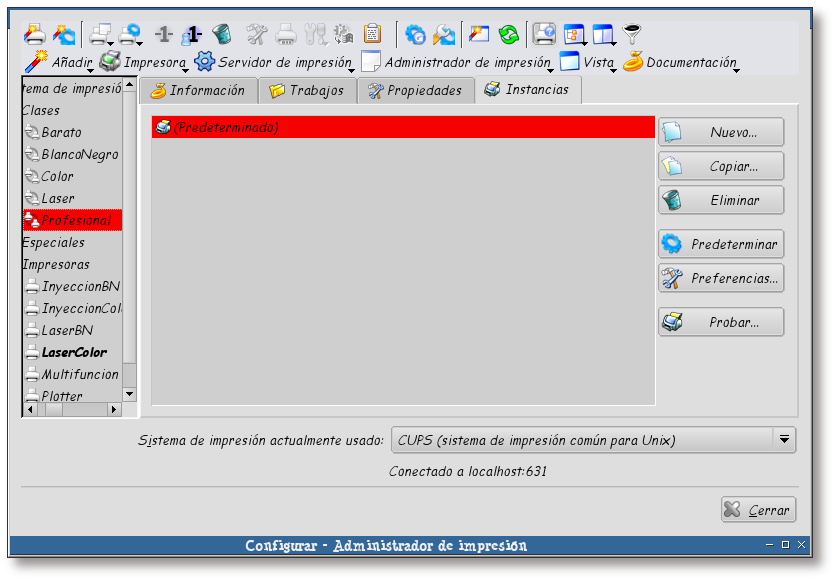Open printer tools with the wrench icon
The width and height of the screenshot is (836, 581).
(x=255, y=33)
